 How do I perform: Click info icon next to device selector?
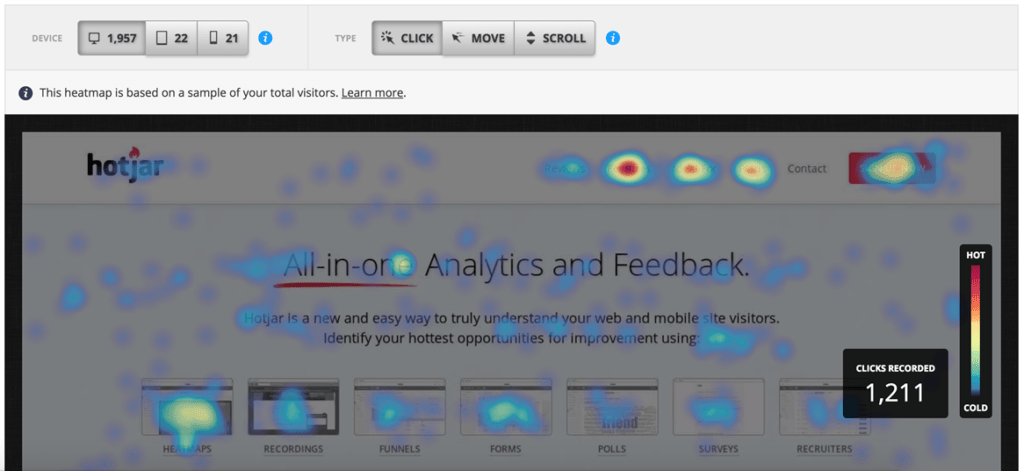point(265,38)
